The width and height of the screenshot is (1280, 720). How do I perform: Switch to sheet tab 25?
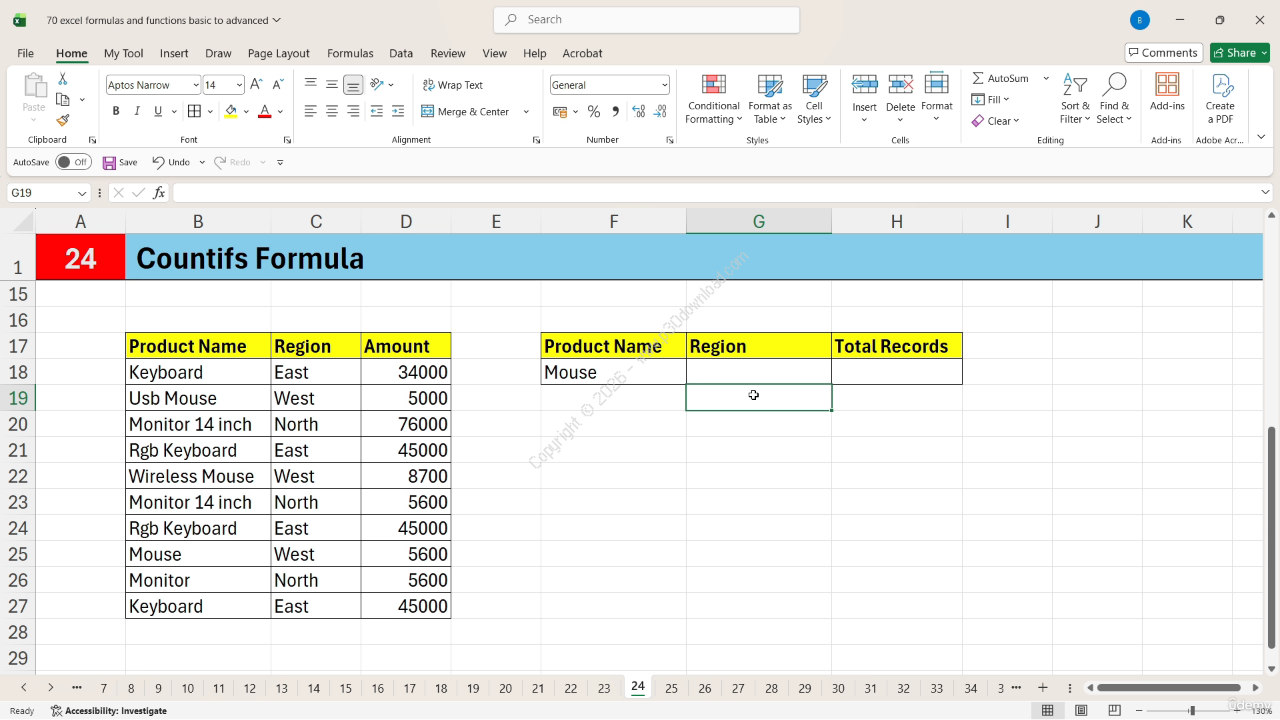tap(671, 688)
